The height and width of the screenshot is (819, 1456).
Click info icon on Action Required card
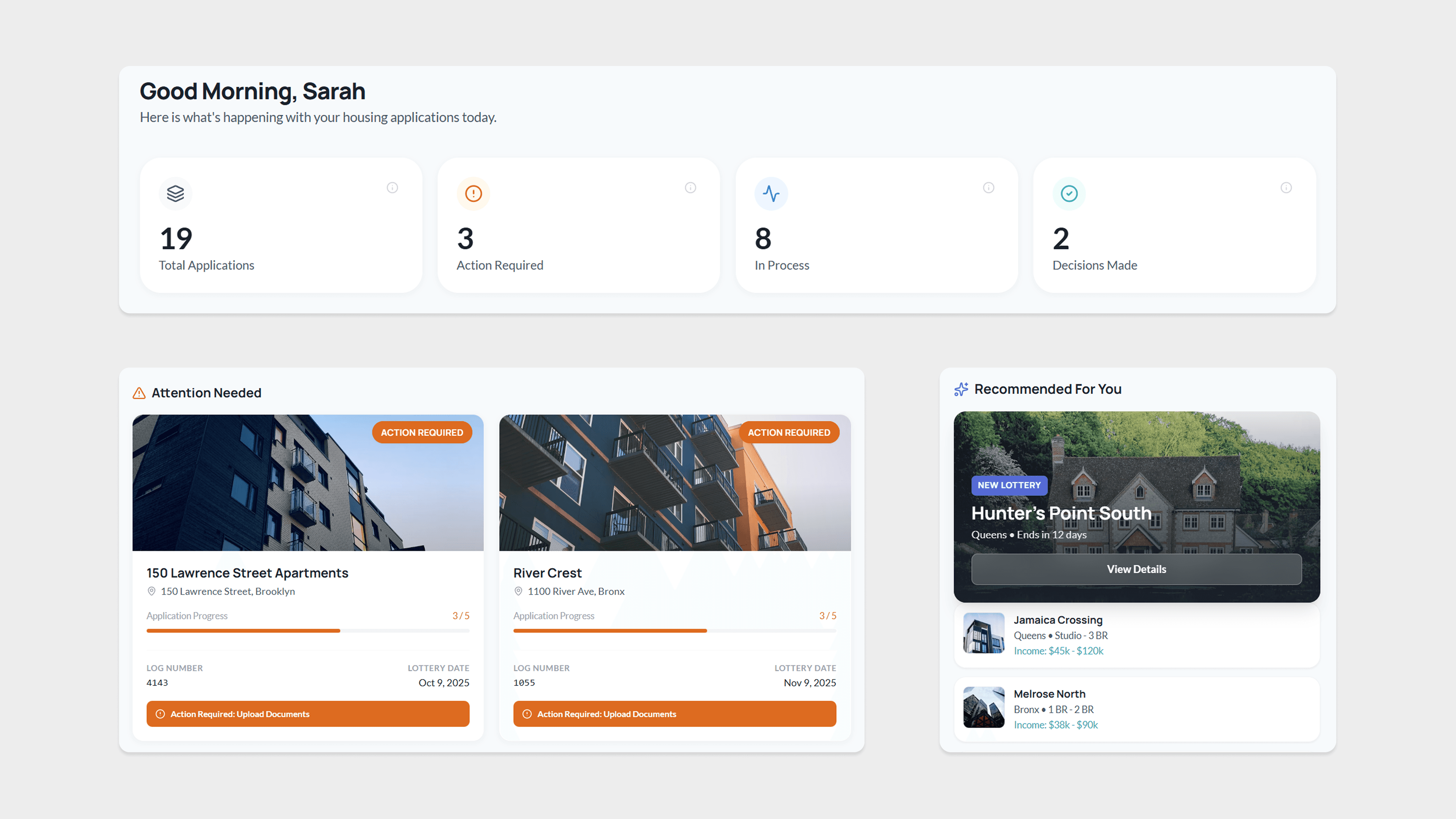coord(690,188)
